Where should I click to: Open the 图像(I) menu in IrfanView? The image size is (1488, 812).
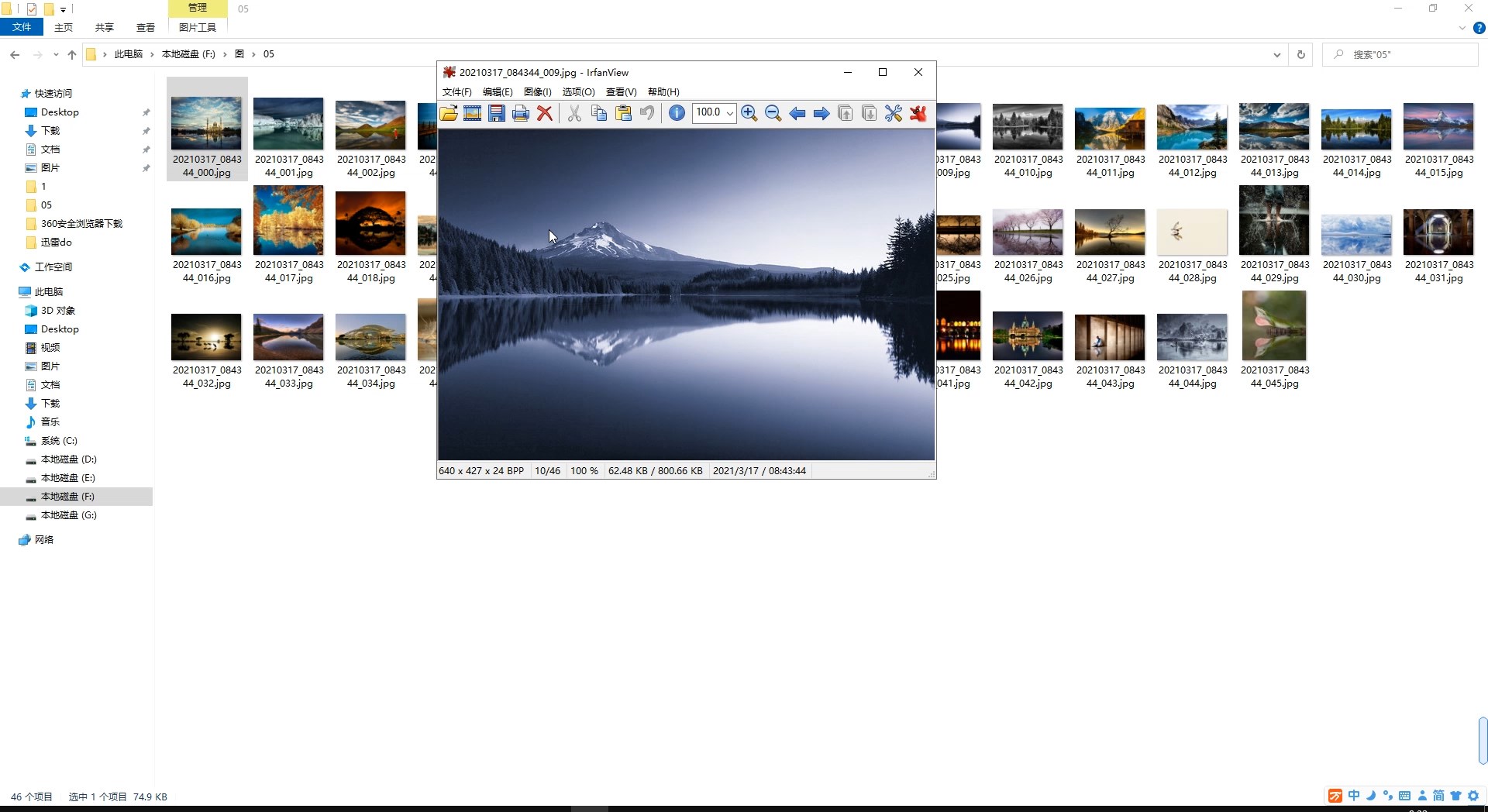coord(537,91)
